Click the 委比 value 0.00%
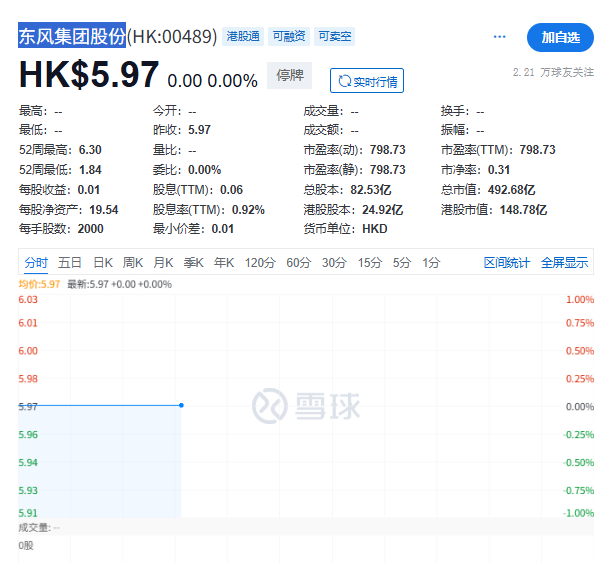602x563 pixels. click(x=204, y=170)
